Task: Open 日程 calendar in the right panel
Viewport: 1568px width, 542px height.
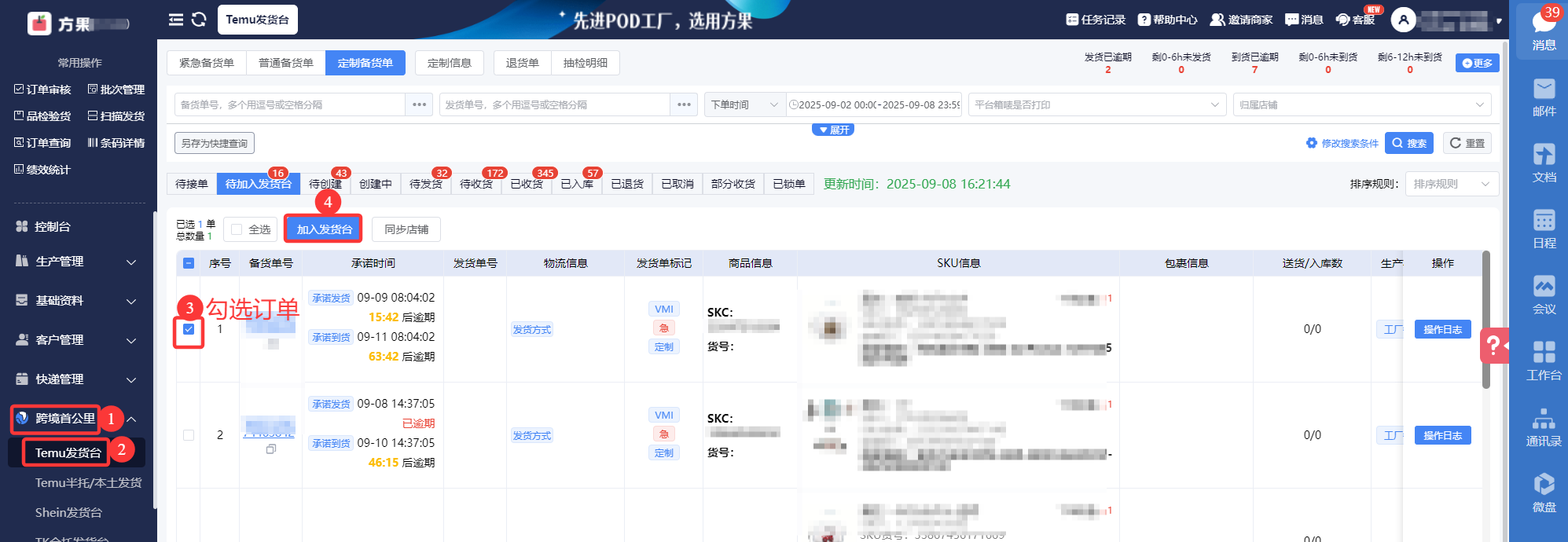Action: coord(1544,229)
